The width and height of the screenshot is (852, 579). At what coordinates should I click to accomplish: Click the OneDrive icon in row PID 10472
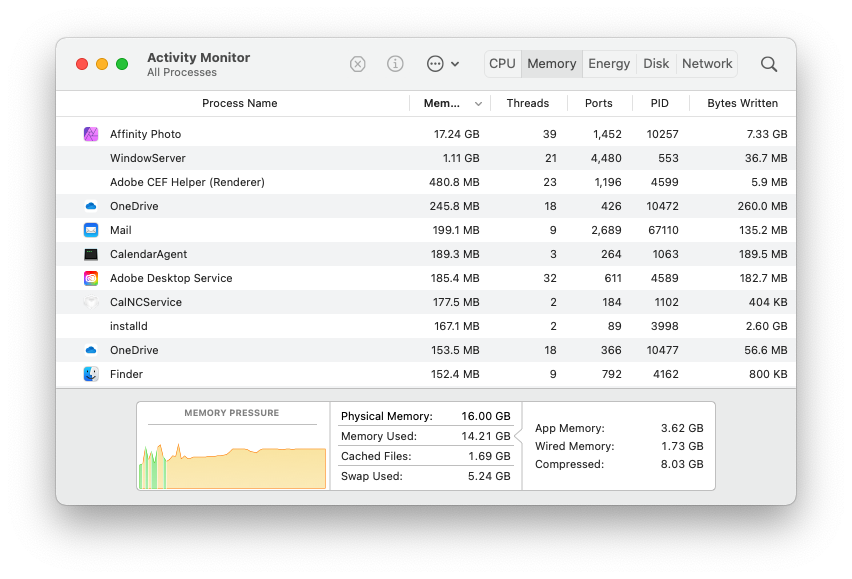pyautogui.click(x=91, y=206)
